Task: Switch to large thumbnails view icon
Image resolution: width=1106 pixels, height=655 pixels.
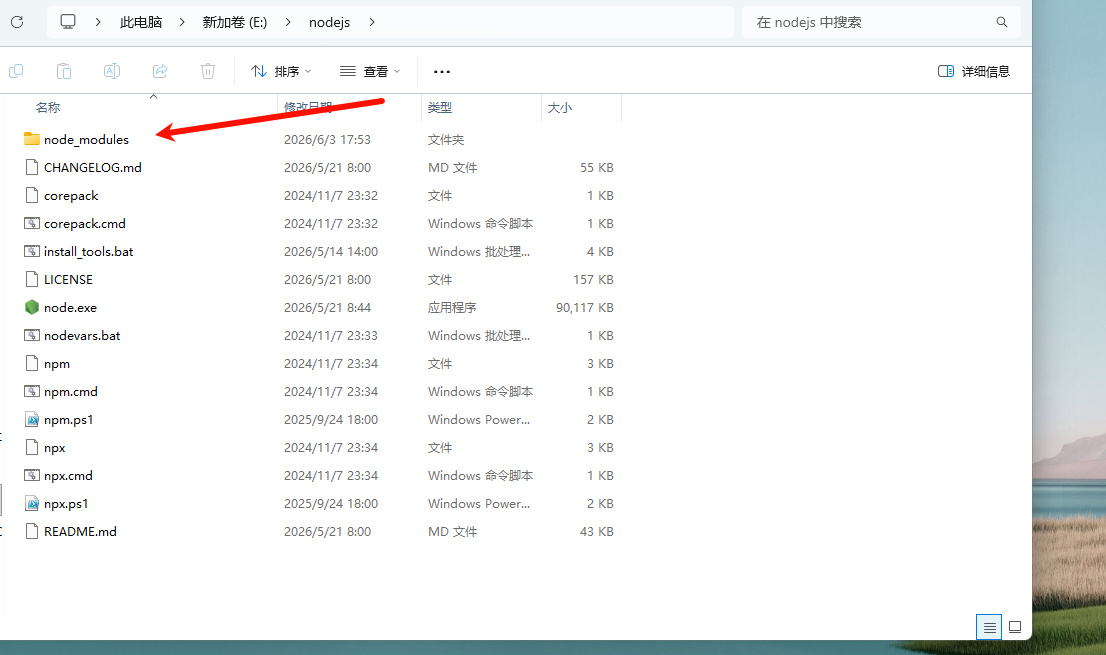Action: tap(1015, 627)
